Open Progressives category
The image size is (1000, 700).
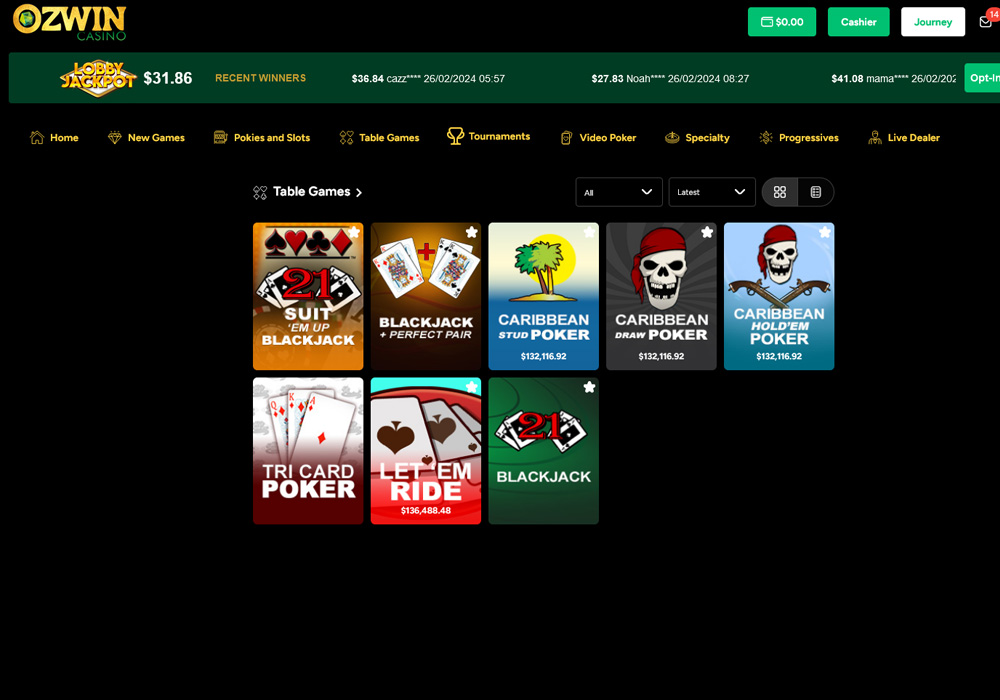pos(798,138)
